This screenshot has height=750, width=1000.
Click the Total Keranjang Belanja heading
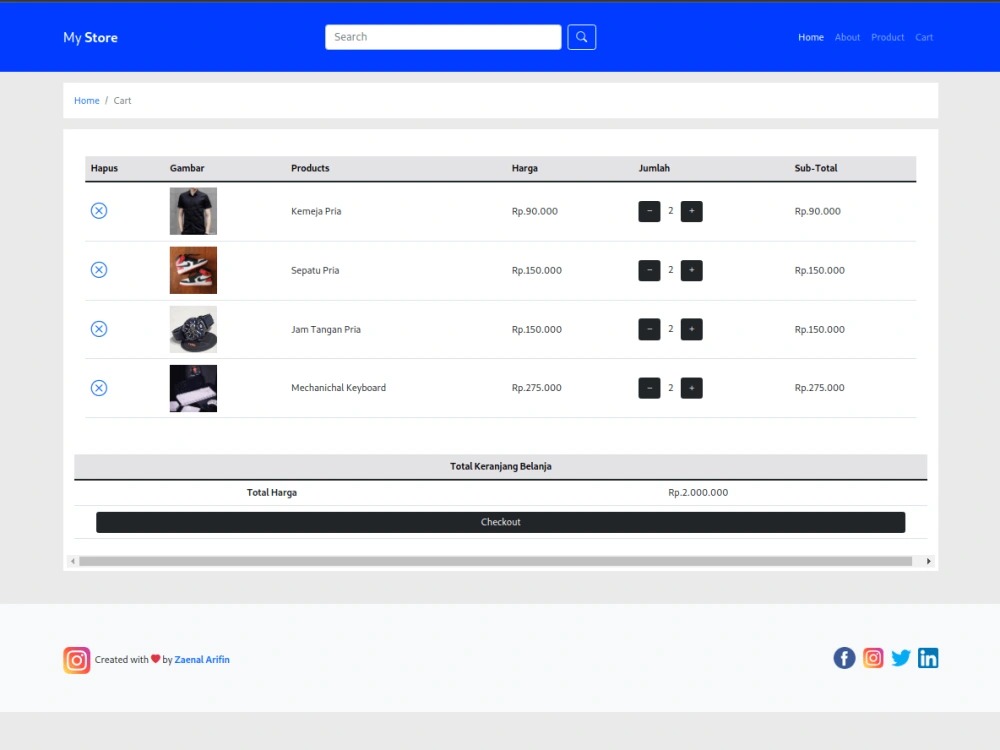click(x=501, y=466)
